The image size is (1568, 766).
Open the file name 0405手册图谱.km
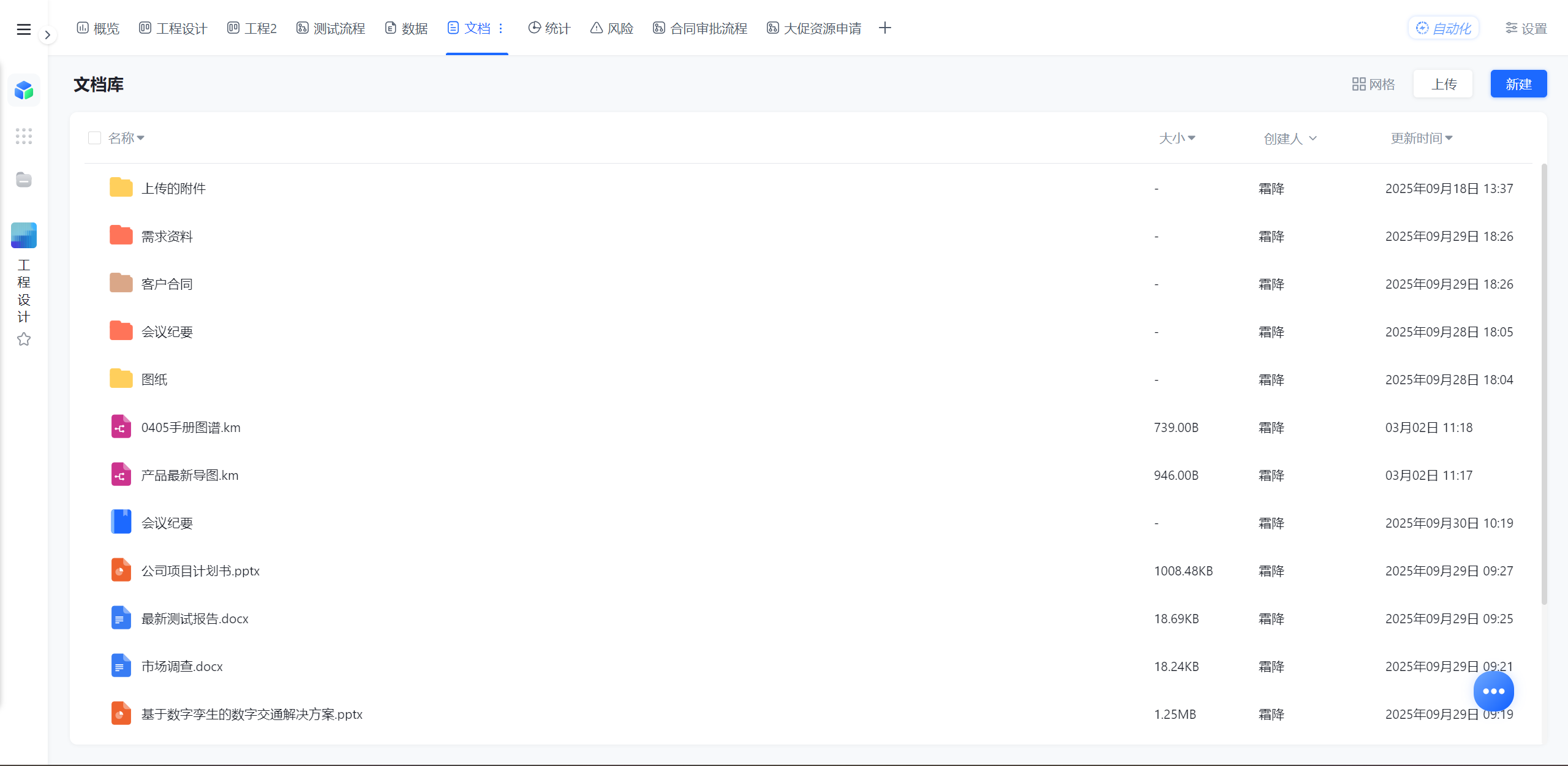191,427
